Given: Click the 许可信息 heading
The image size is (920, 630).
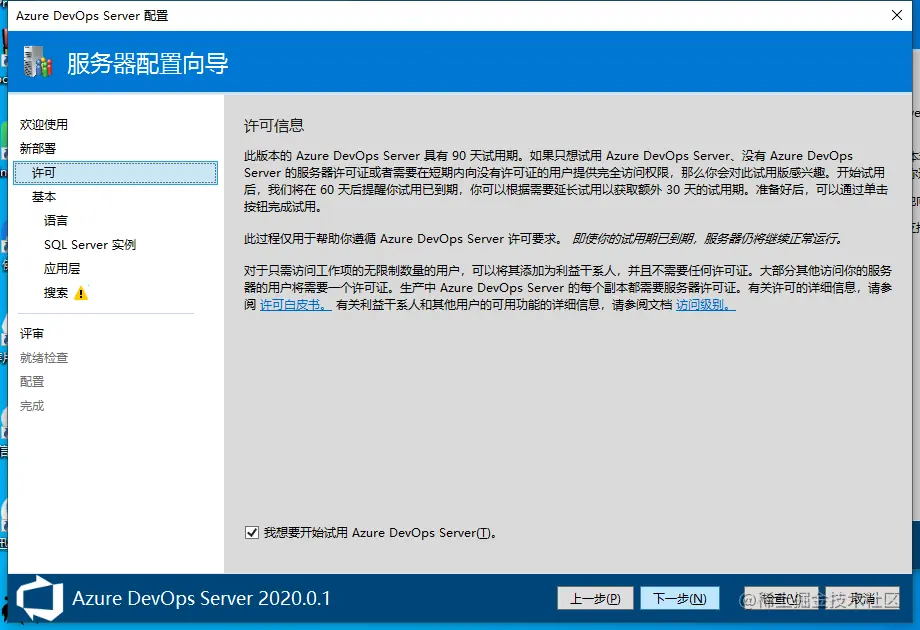Looking at the screenshot, I should tap(274, 126).
